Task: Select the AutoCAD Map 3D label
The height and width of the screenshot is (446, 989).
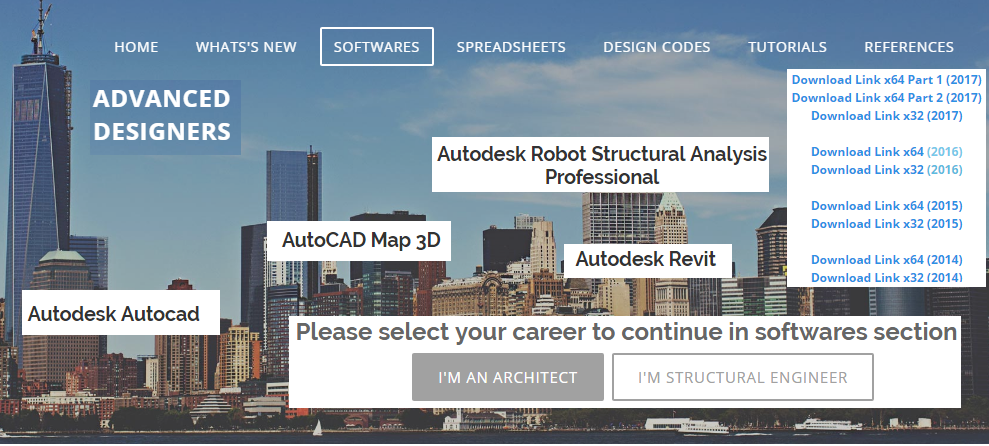Action: click(359, 240)
